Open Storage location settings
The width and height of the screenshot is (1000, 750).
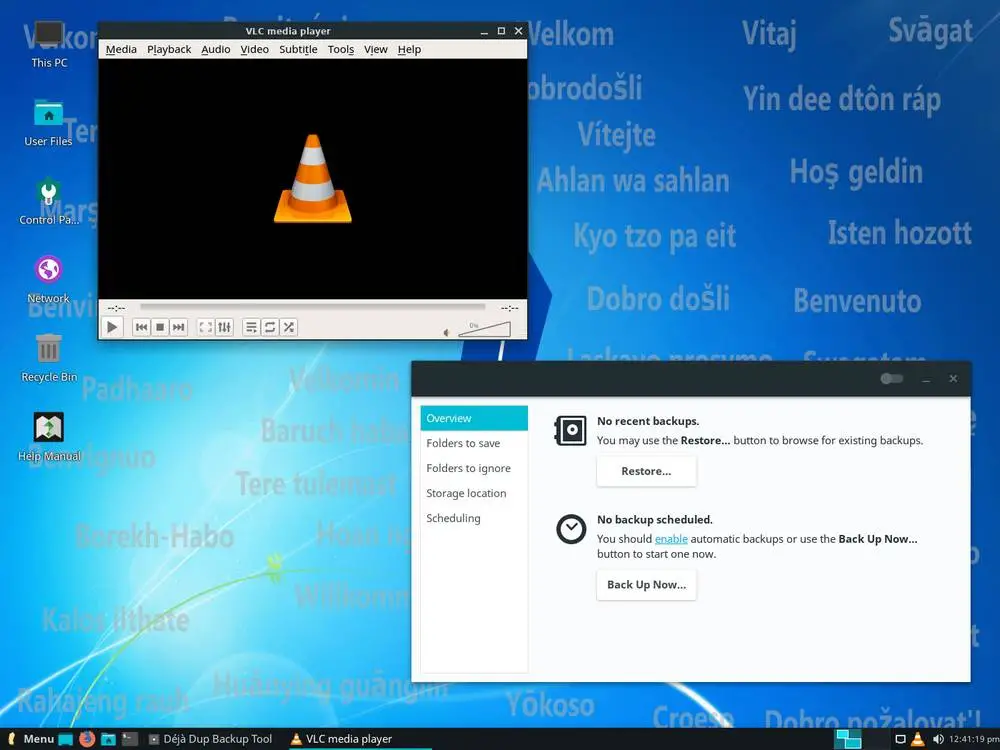point(474,493)
